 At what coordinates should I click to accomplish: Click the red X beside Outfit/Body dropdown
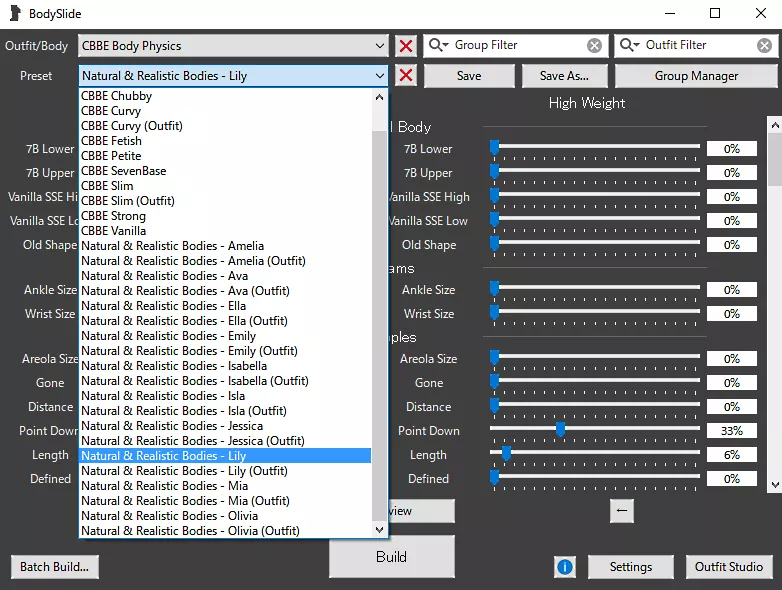click(406, 46)
